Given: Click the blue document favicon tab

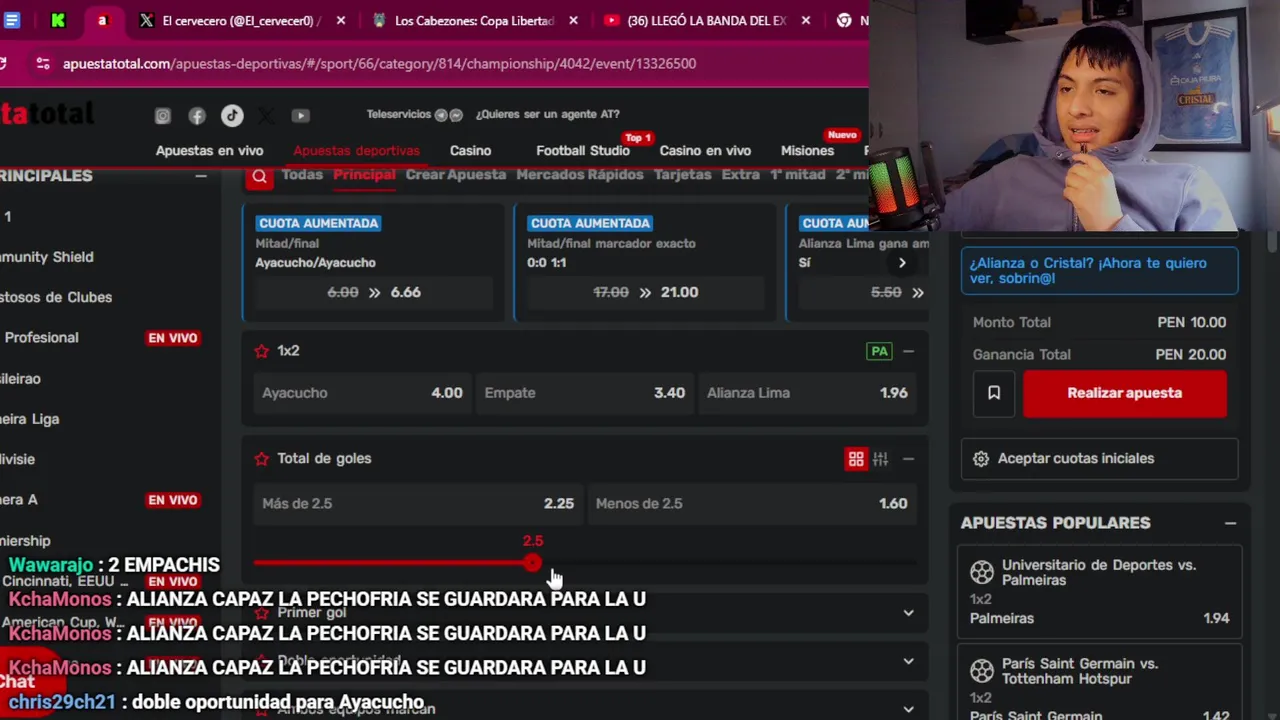Looking at the screenshot, I should click(x=12, y=20).
